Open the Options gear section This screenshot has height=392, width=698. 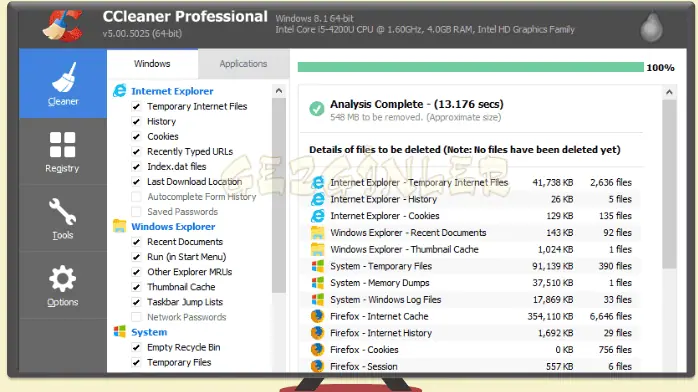(x=63, y=285)
